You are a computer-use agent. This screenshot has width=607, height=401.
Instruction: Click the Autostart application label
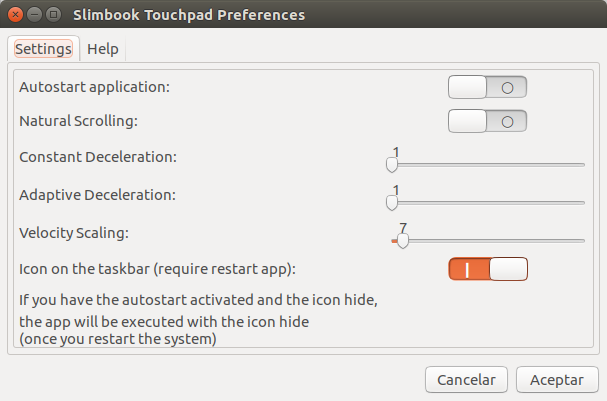95,87
